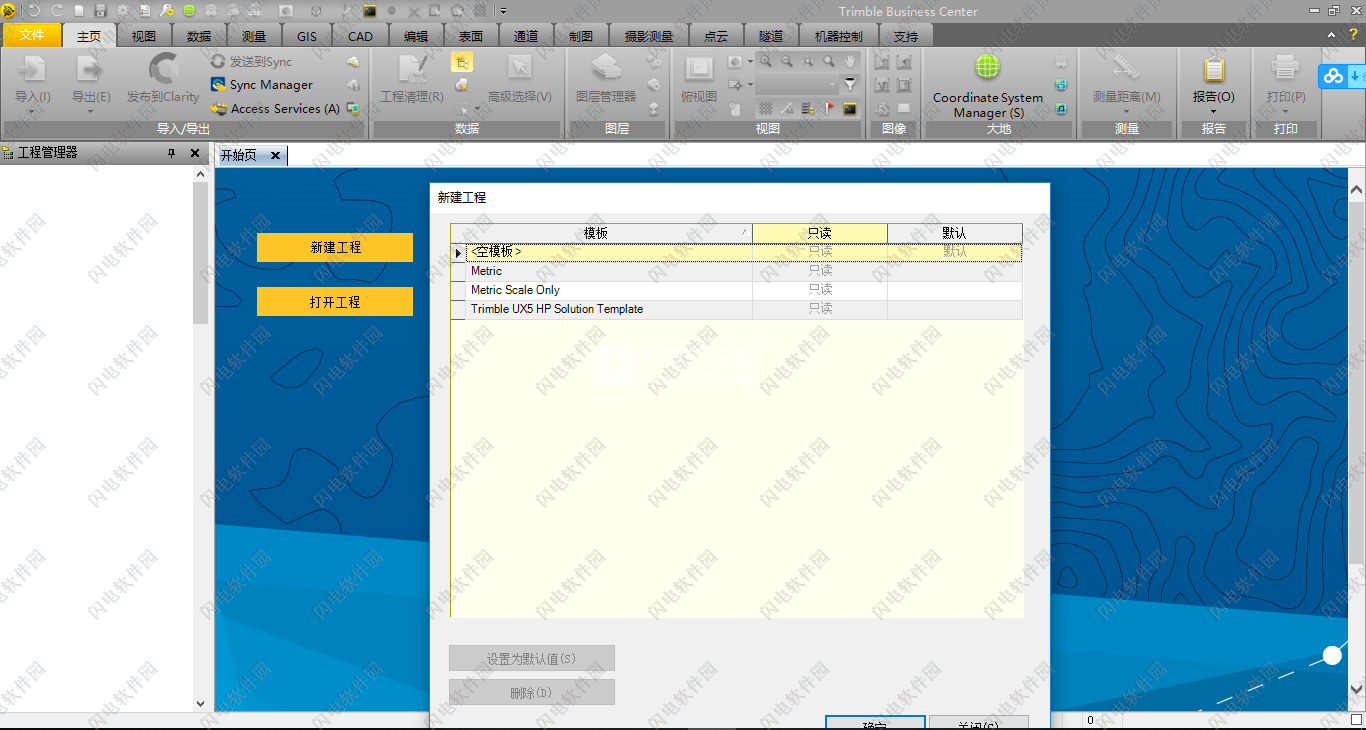Switch to the CAD ribbon tab

click(360, 36)
